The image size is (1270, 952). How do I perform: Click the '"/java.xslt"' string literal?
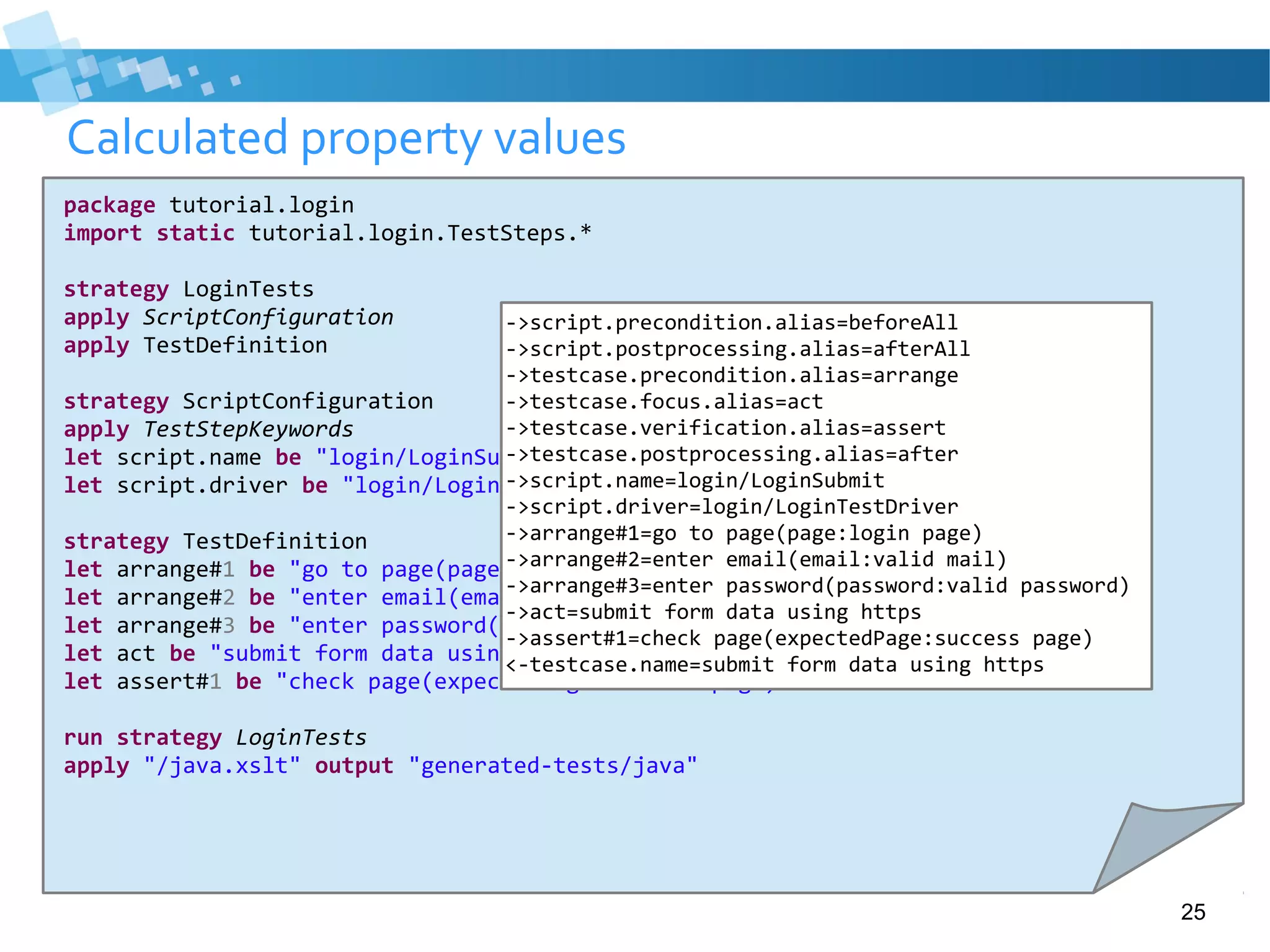click(x=223, y=766)
